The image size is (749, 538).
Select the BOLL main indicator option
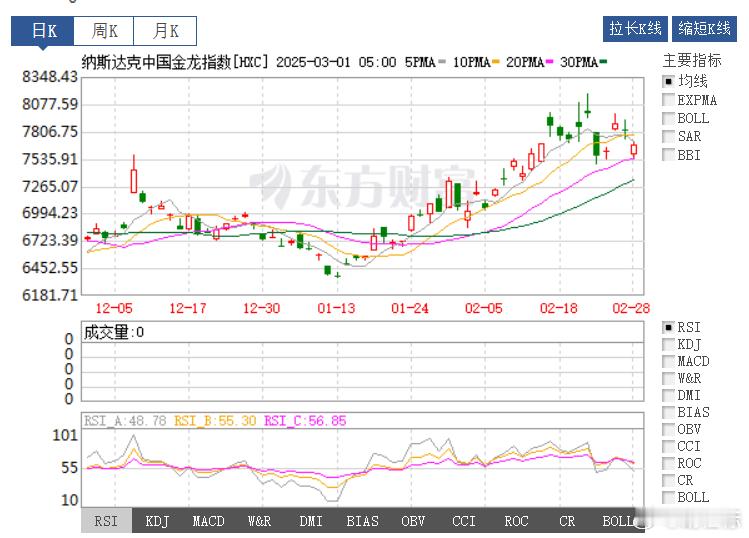[x=668, y=118]
